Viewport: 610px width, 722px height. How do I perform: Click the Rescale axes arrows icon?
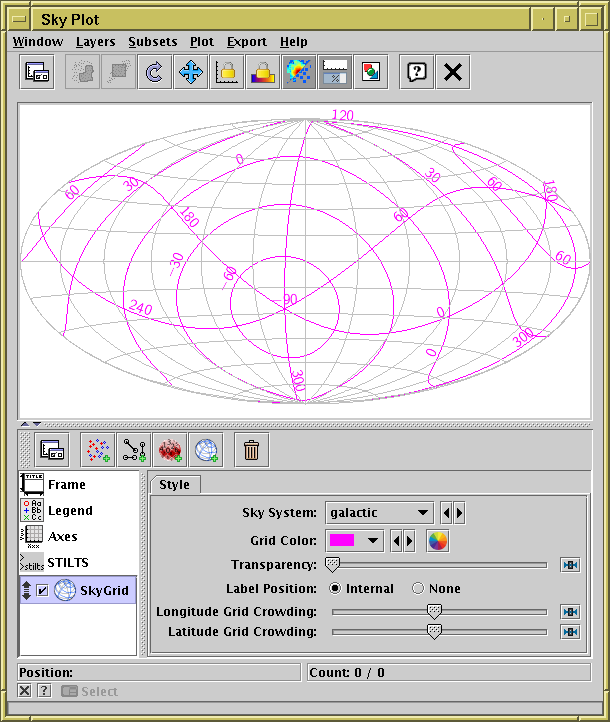[190, 72]
